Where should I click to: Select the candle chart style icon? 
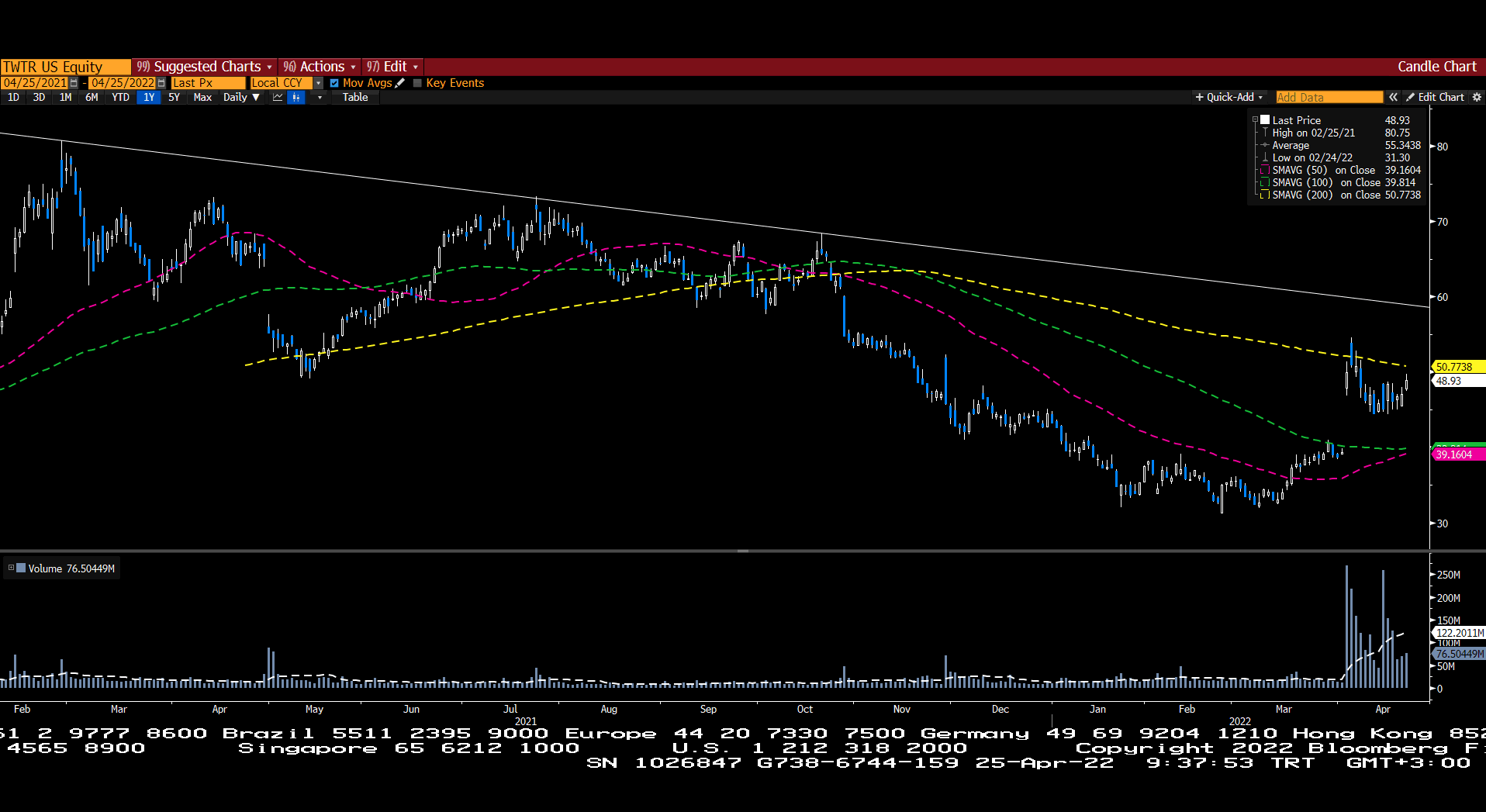tap(296, 97)
